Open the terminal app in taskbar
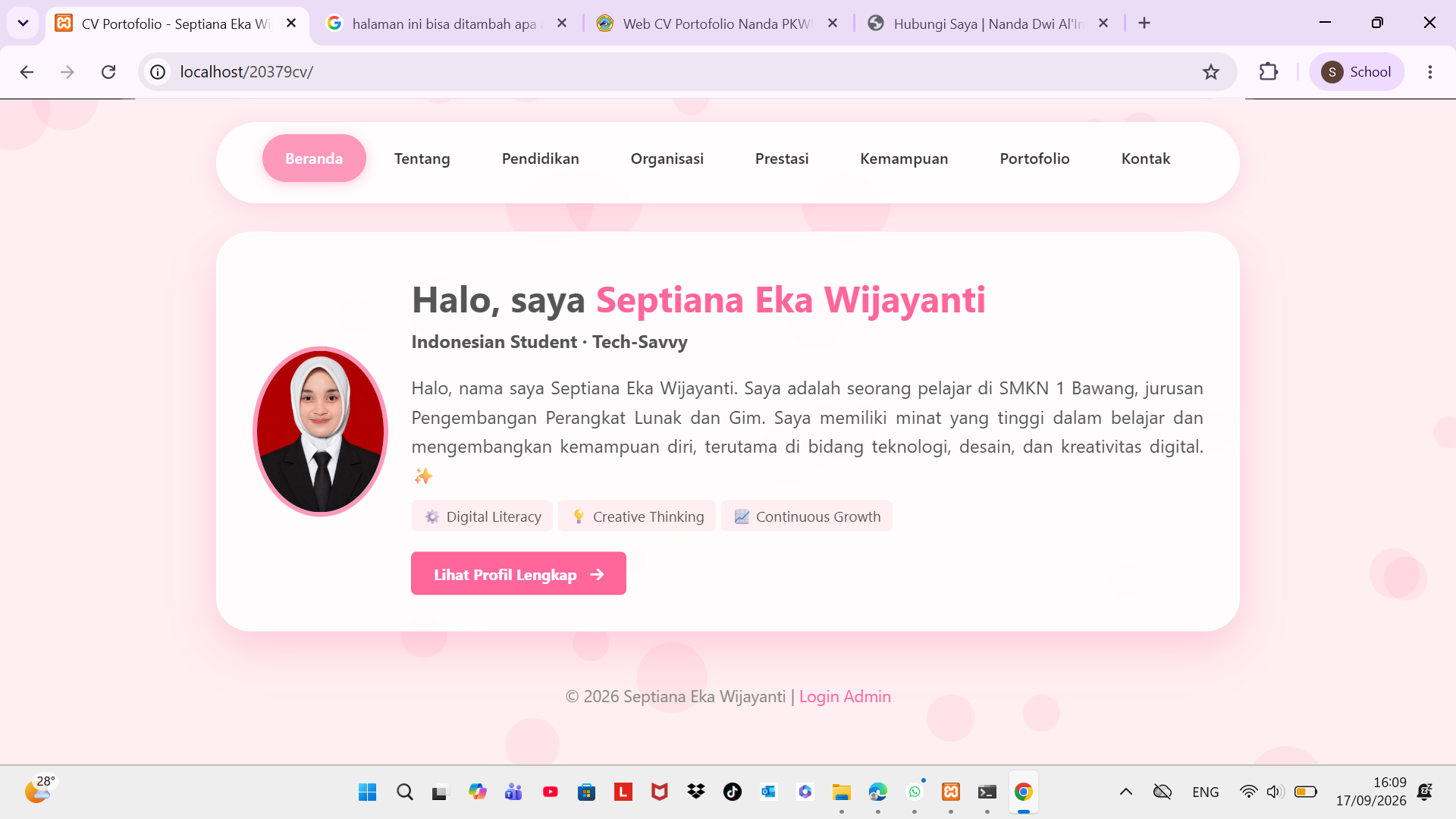1456x819 pixels. (x=987, y=792)
